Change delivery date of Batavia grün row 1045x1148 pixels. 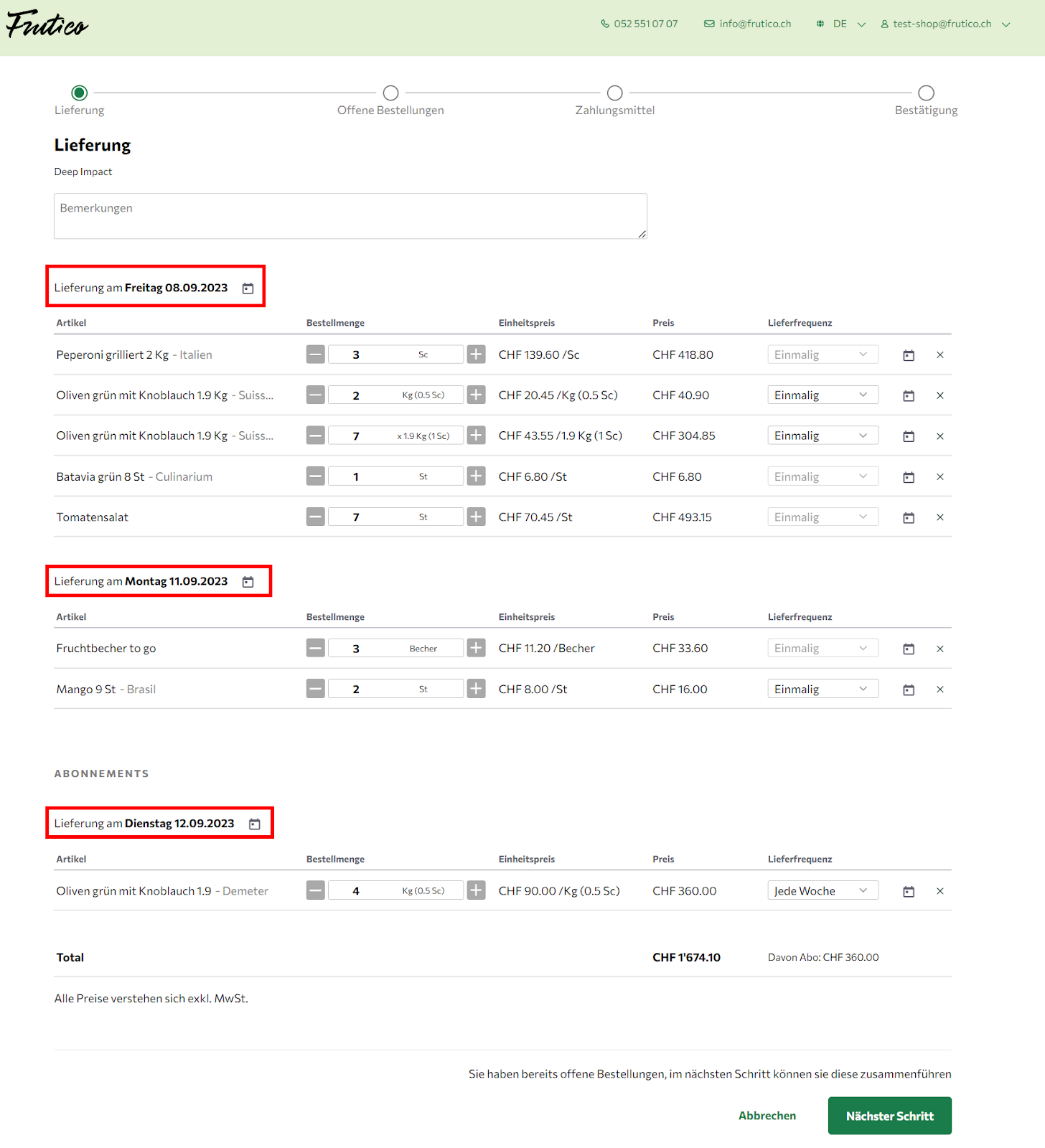click(909, 477)
